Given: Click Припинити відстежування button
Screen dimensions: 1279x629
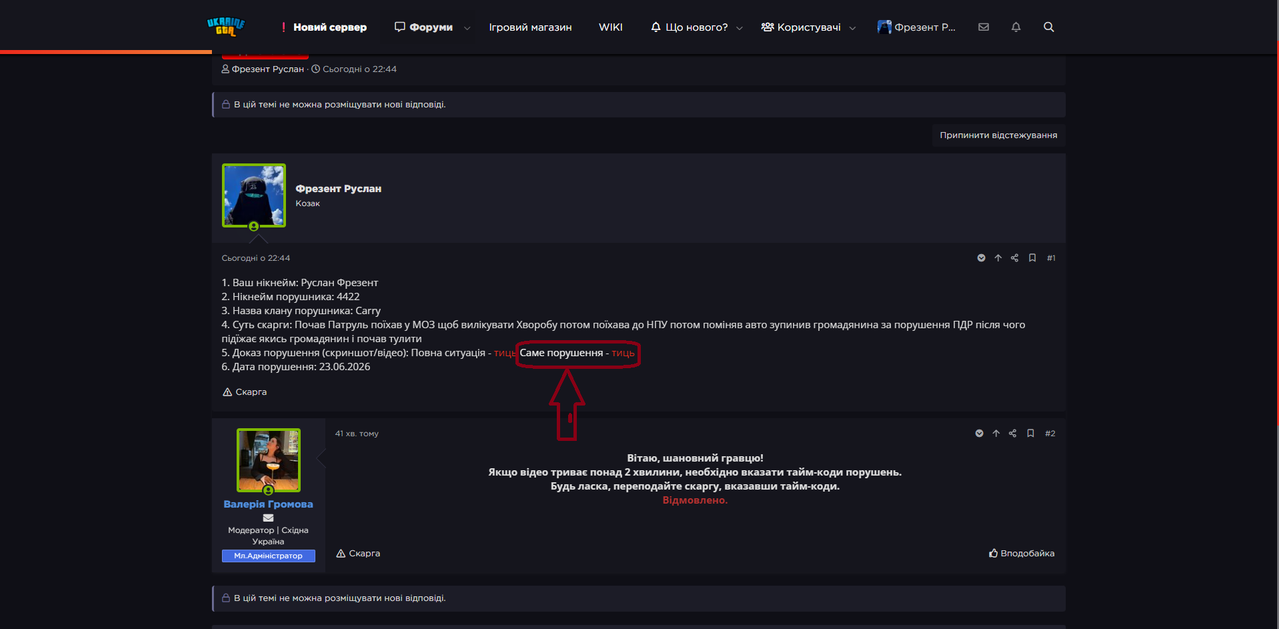Looking at the screenshot, I should point(998,135).
